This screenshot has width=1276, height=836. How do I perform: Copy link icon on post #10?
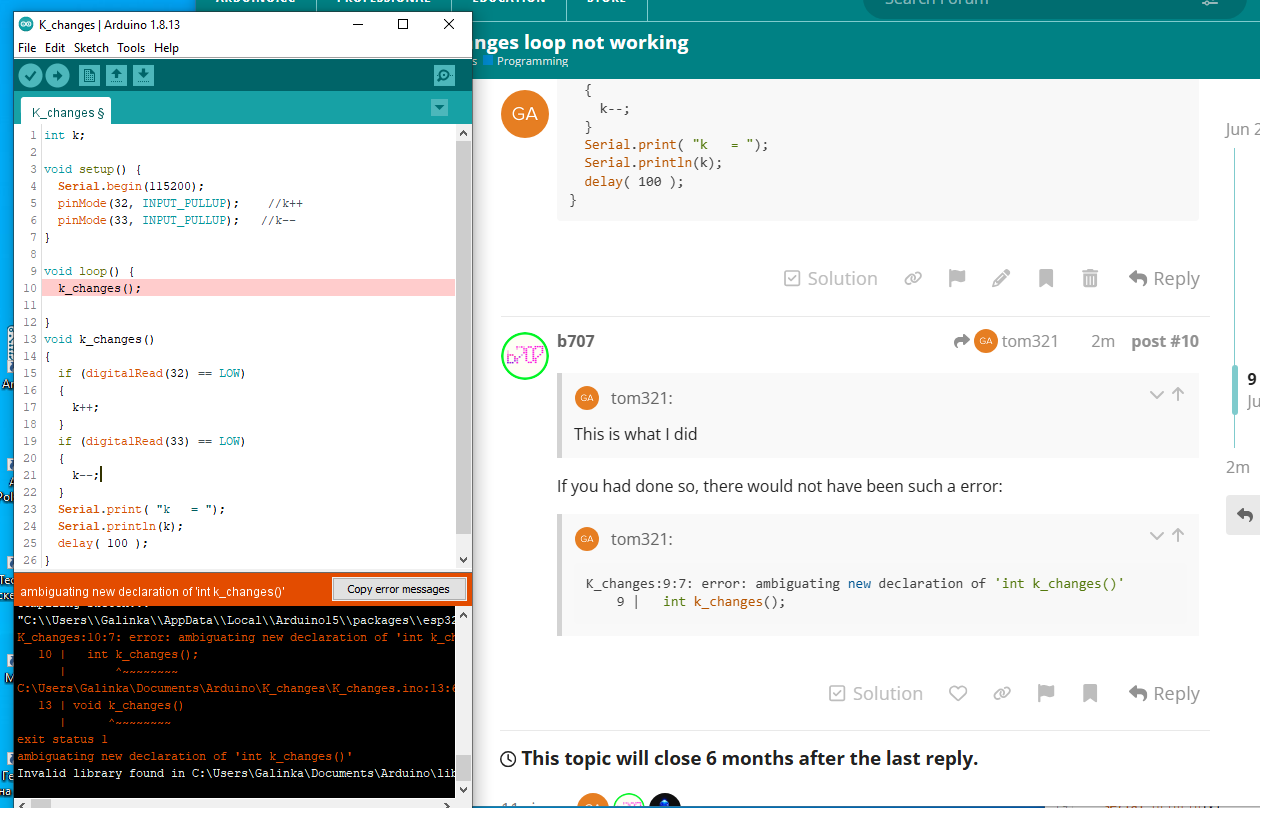(x=1002, y=693)
